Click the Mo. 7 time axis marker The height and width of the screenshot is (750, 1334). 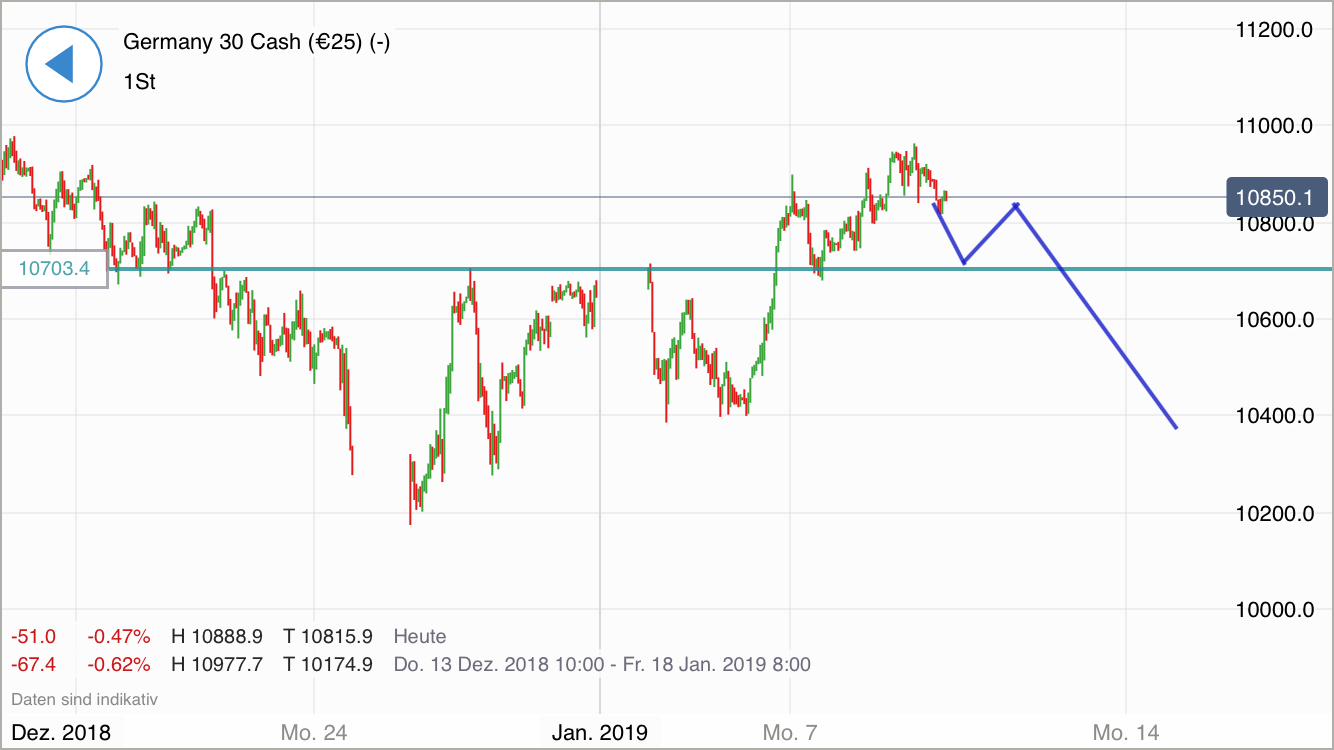pos(790,732)
